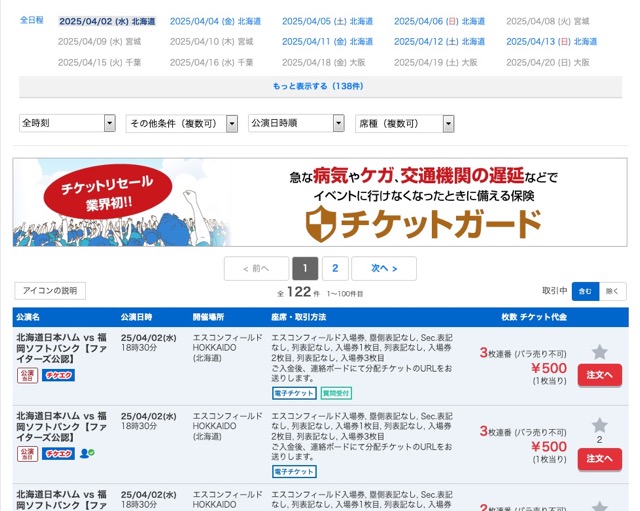
Task: Favorite the second listing star above count 2
Action: coord(600,425)
